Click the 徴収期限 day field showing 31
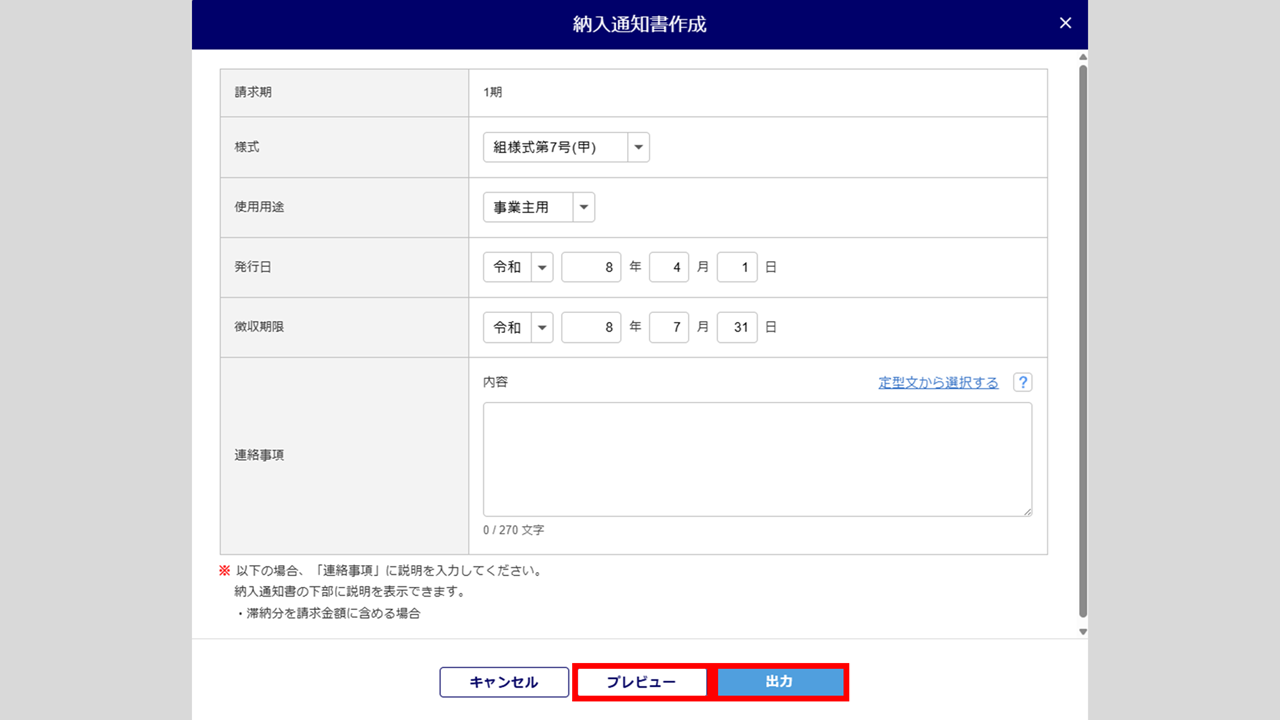Screen dimensions: 1280x720 737,327
